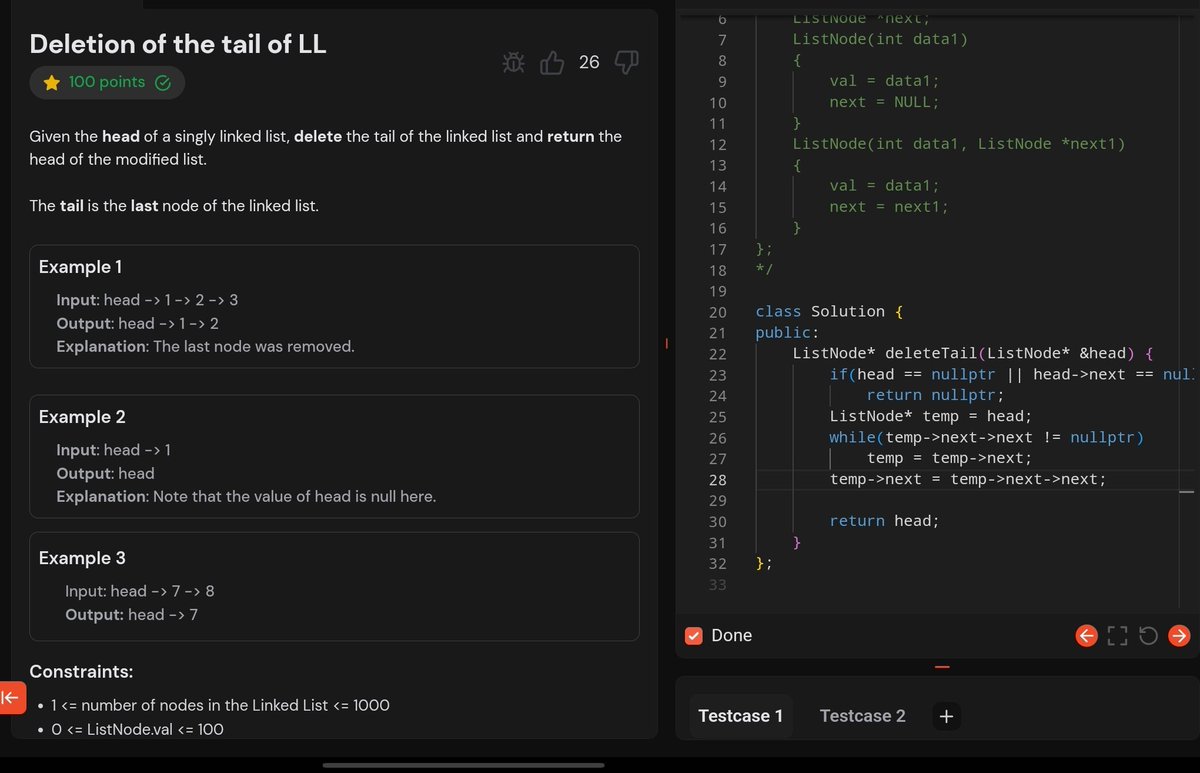Place cursor on line 28 of code
Screen dimensions: 1200x773
(967, 479)
